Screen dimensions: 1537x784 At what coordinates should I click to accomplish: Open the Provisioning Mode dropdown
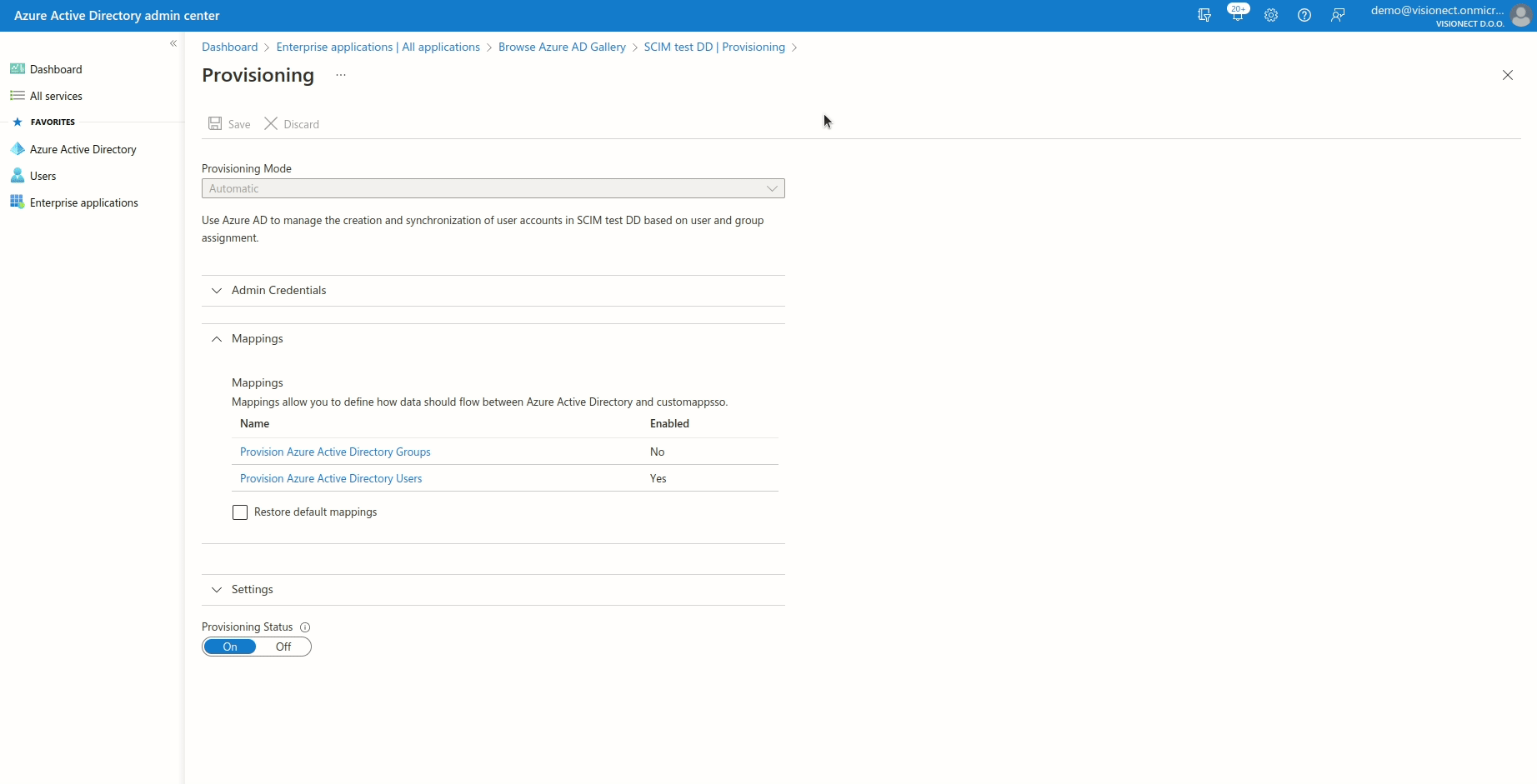[x=493, y=189]
